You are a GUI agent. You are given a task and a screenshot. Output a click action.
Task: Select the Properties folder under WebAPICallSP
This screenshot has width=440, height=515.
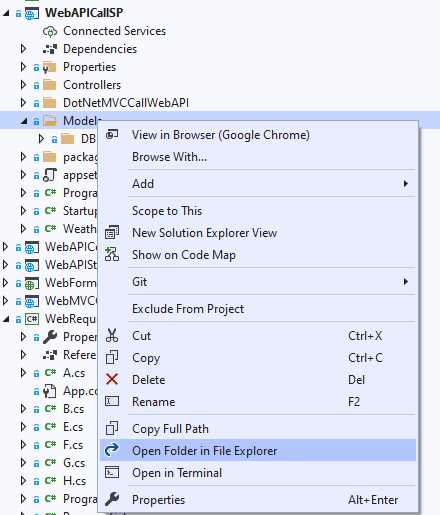click(x=89, y=67)
